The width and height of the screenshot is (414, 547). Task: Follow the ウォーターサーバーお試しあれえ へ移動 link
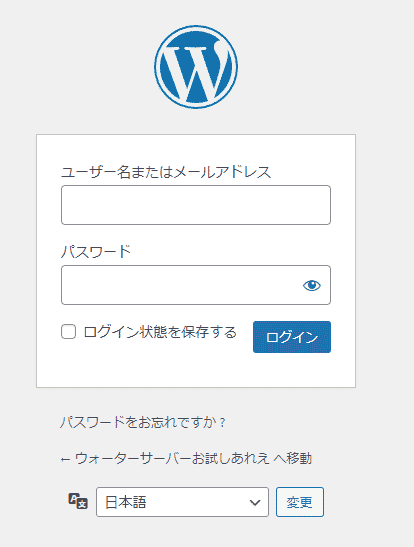186,458
